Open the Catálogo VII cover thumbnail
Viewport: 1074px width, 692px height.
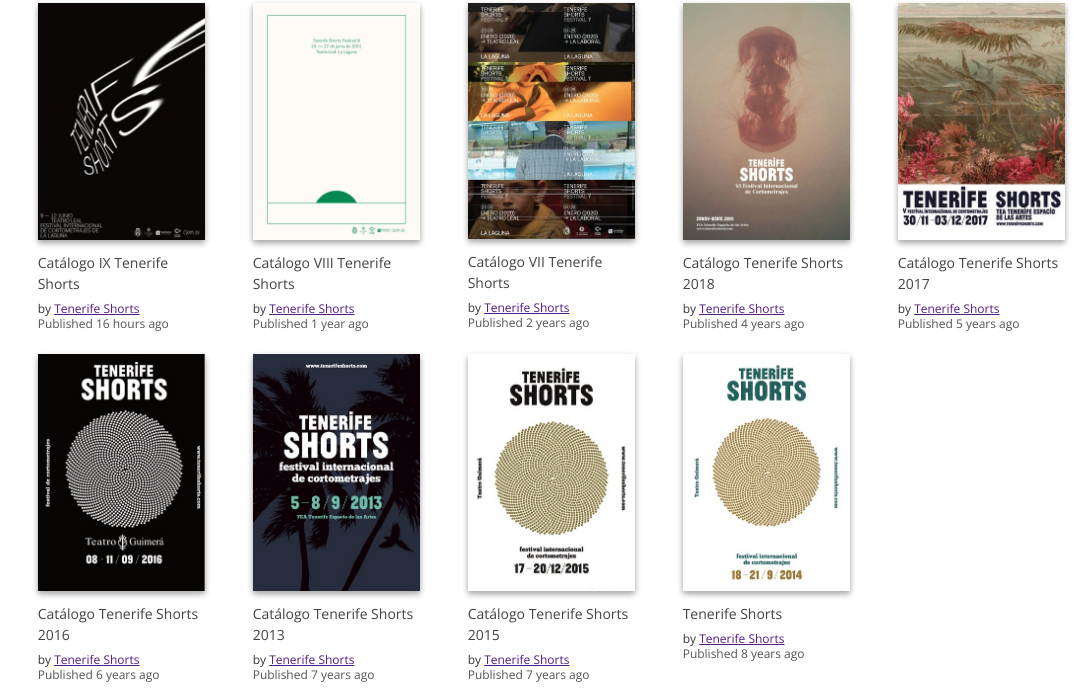click(551, 121)
